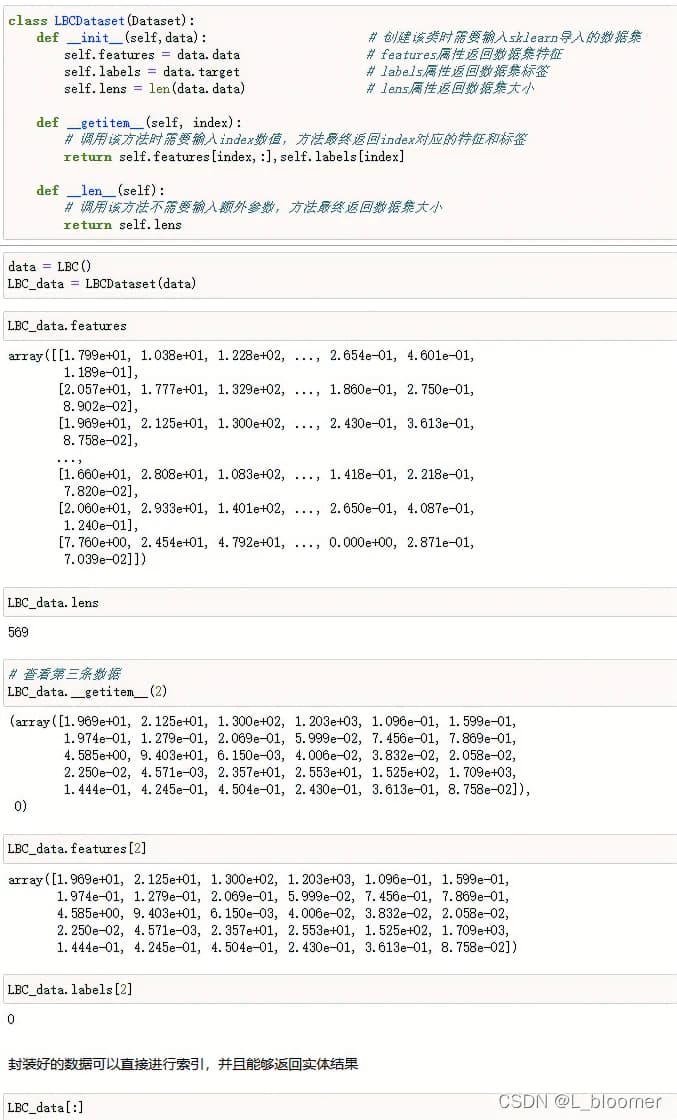Click the 'def __getitem__(self, index):' line

pyautogui.click(x=139, y=123)
